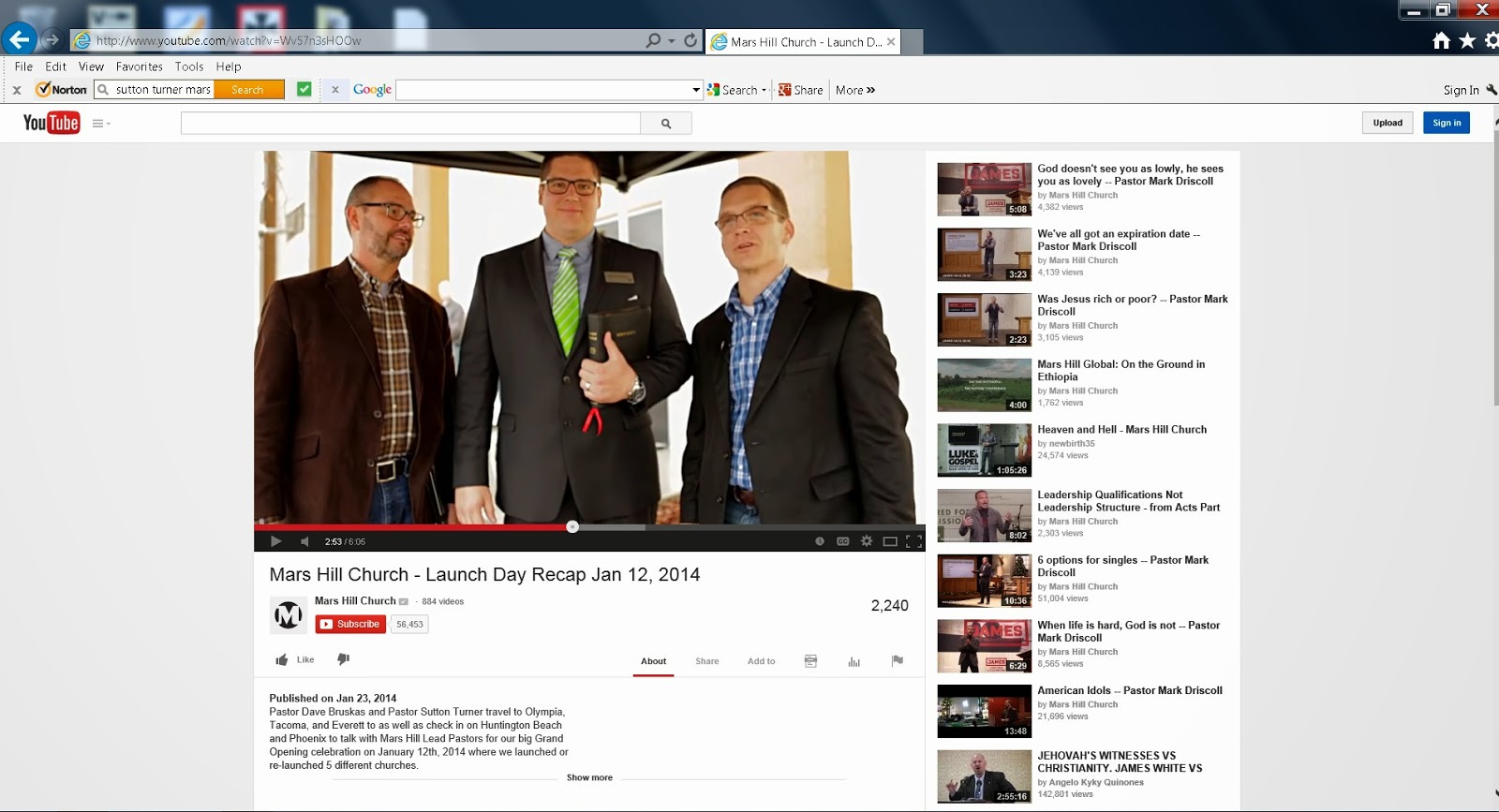
Task: Focus the YouTube search input box
Action: tap(410, 123)
